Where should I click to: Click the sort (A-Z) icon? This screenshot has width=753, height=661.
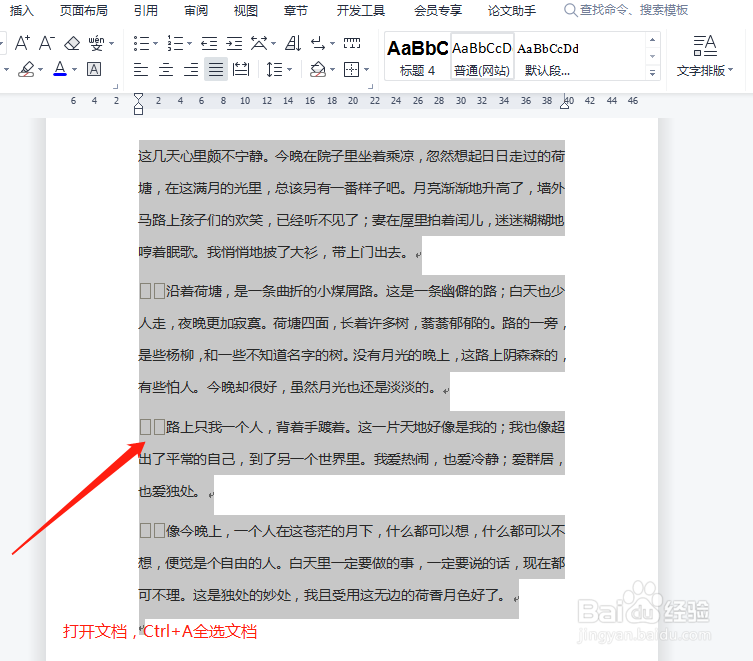(292, 43)
